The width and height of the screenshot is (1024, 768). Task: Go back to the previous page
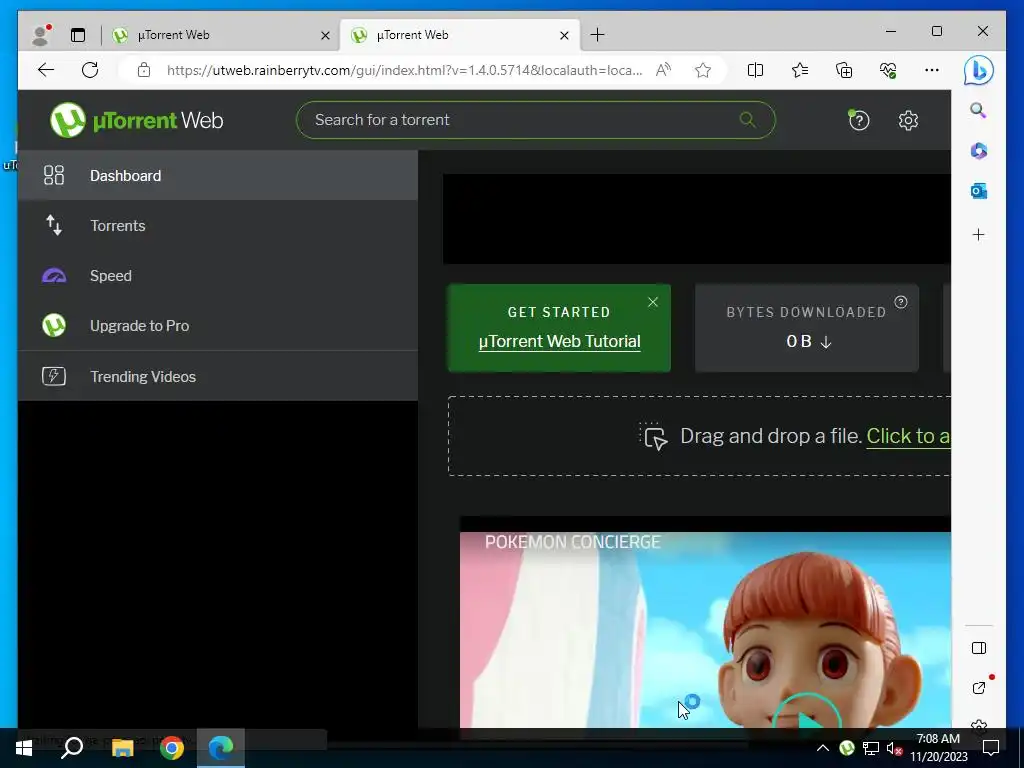click(46, 70)
